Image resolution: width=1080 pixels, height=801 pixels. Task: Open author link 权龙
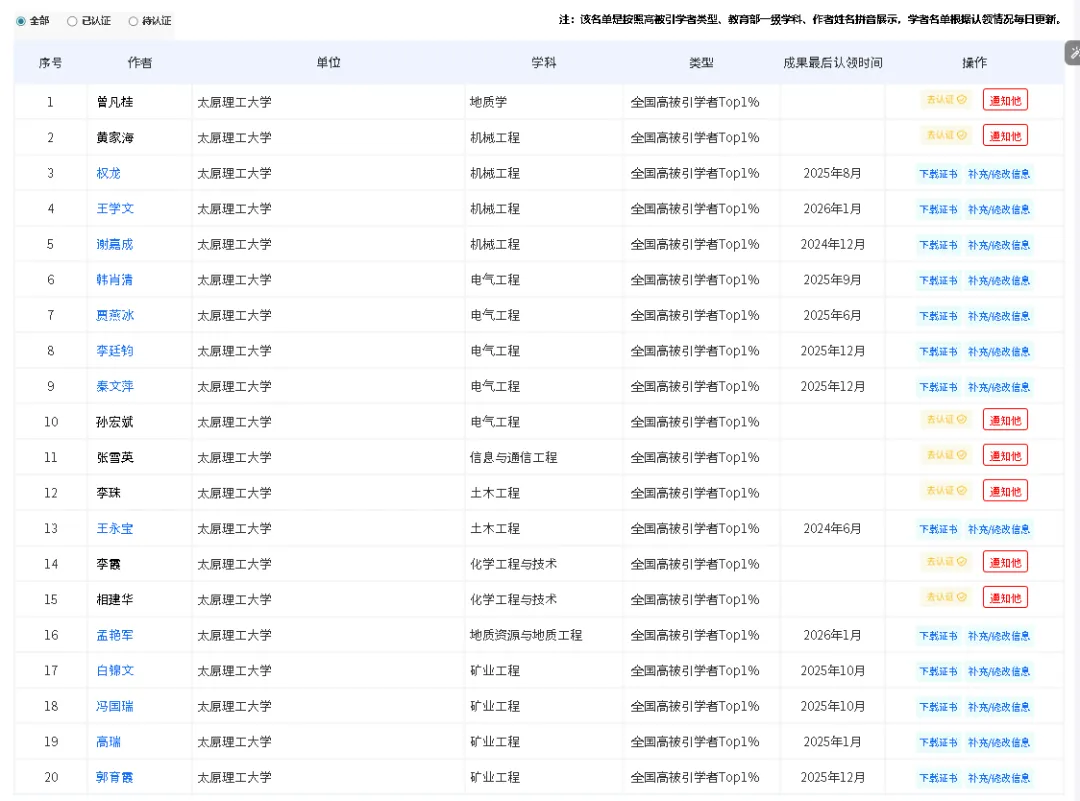click(108, 174)
